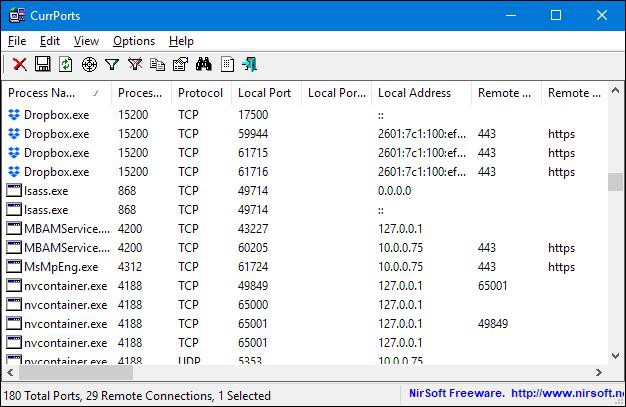Sort by Process ID column header
Image resolution: width=626 pixels, height=407 pixels.
coord(141,93)
